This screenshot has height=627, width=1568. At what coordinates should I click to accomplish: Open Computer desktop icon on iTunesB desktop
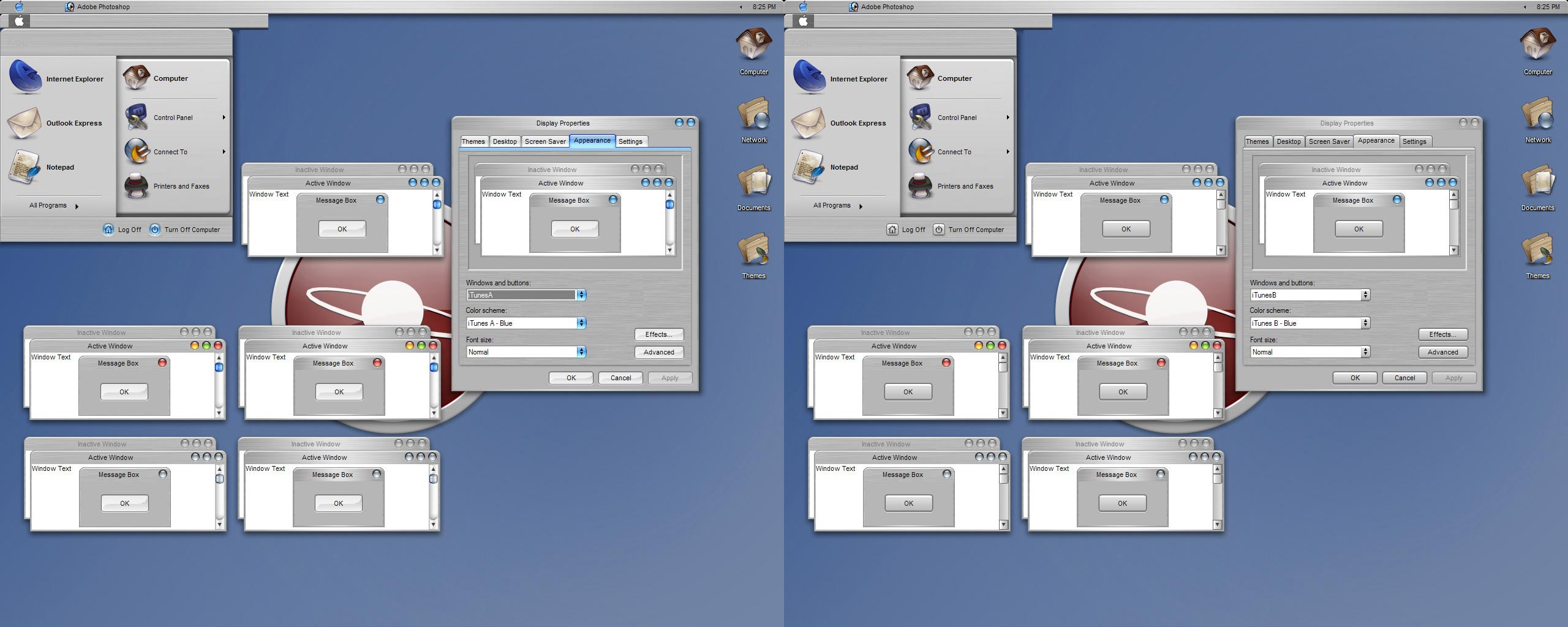(x=1537, y=51)
